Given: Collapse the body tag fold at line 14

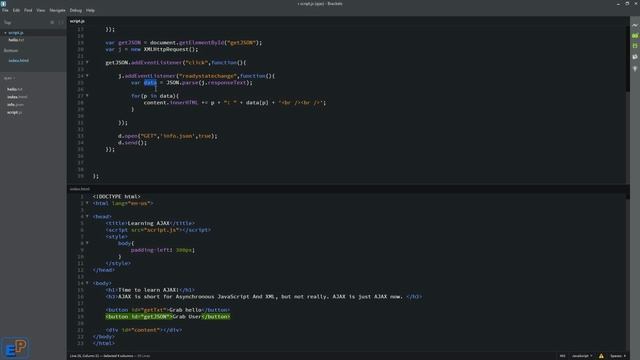Looking at the screenshot, I should [87, 283].
